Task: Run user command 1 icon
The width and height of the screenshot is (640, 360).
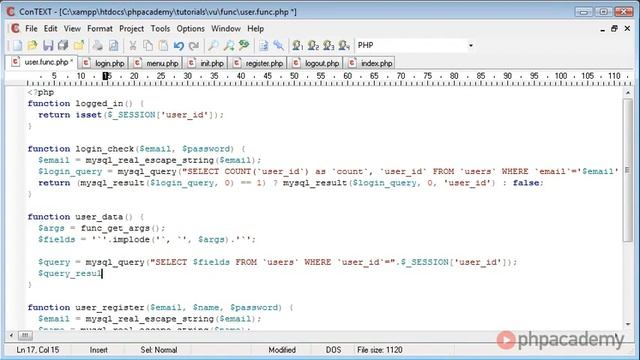Action: pyautogui.click(x=298, y=45)
